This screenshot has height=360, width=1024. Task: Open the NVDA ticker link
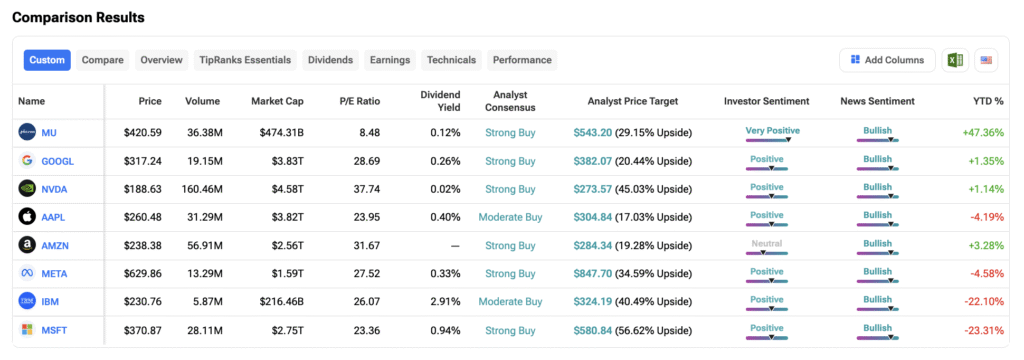[x=54, y=189]
